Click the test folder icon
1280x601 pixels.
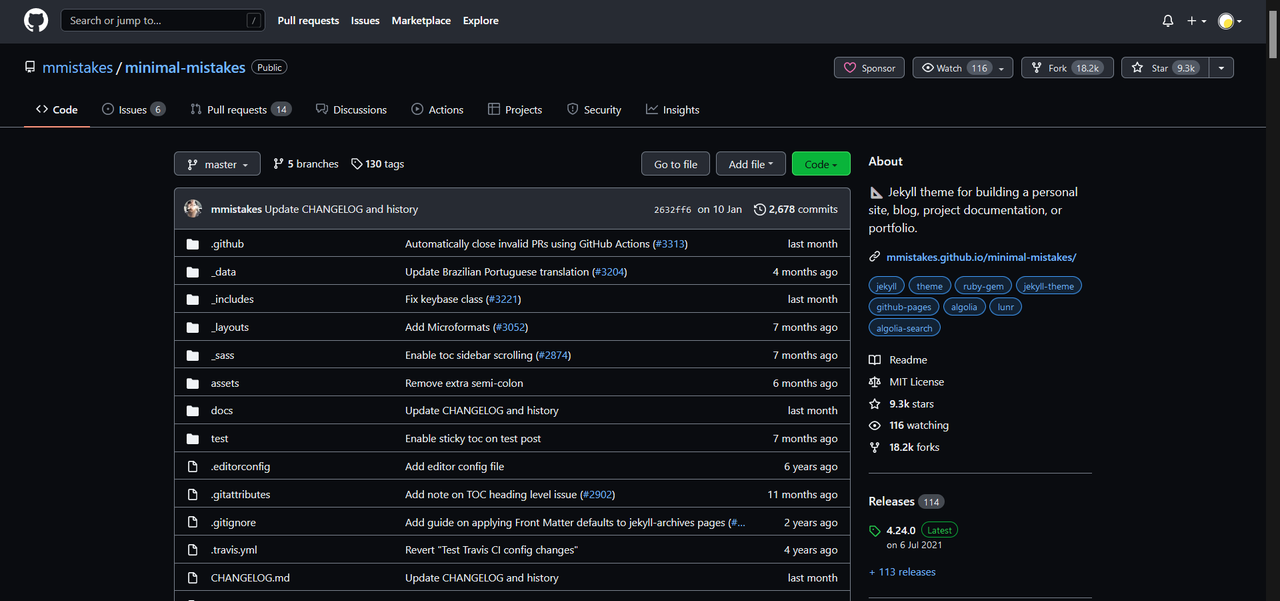193,439
